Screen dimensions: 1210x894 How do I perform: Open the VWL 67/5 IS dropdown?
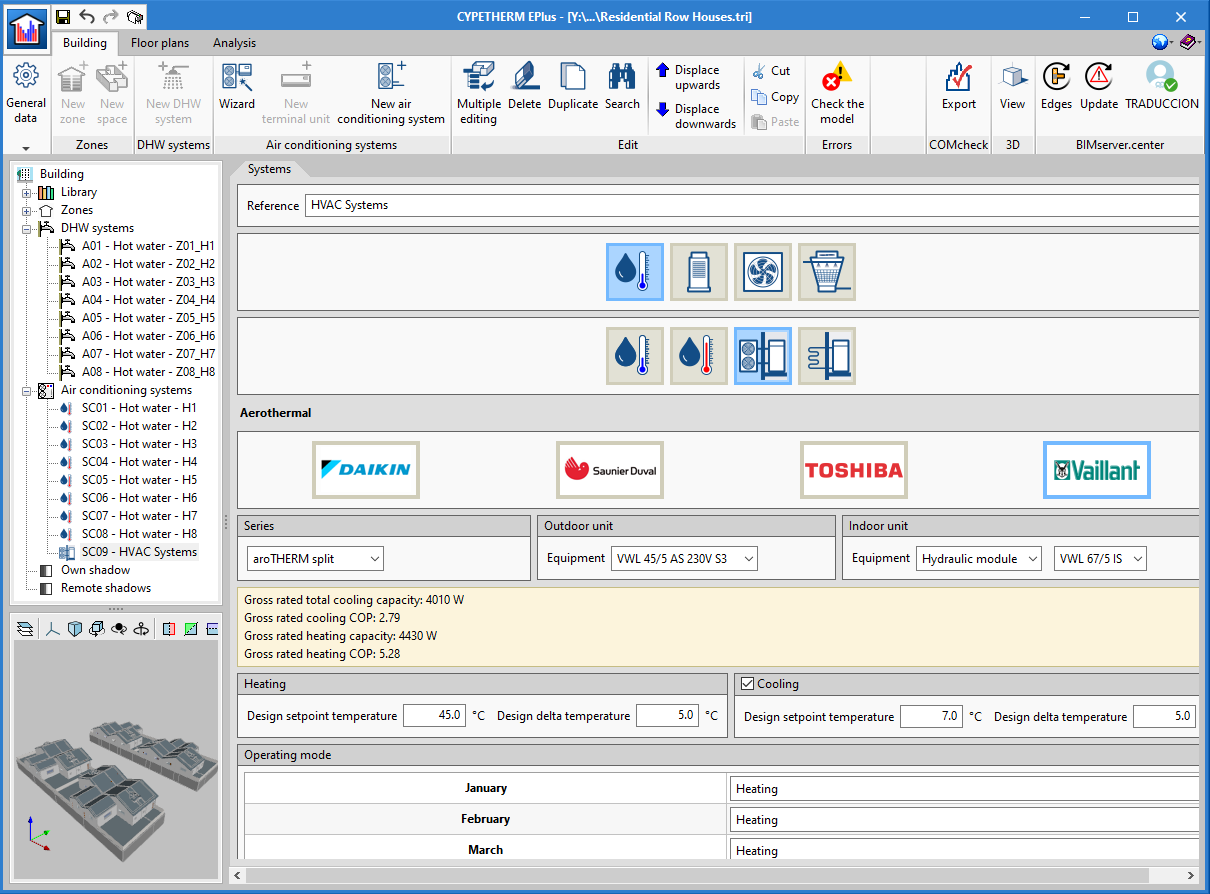[1100, 558]
